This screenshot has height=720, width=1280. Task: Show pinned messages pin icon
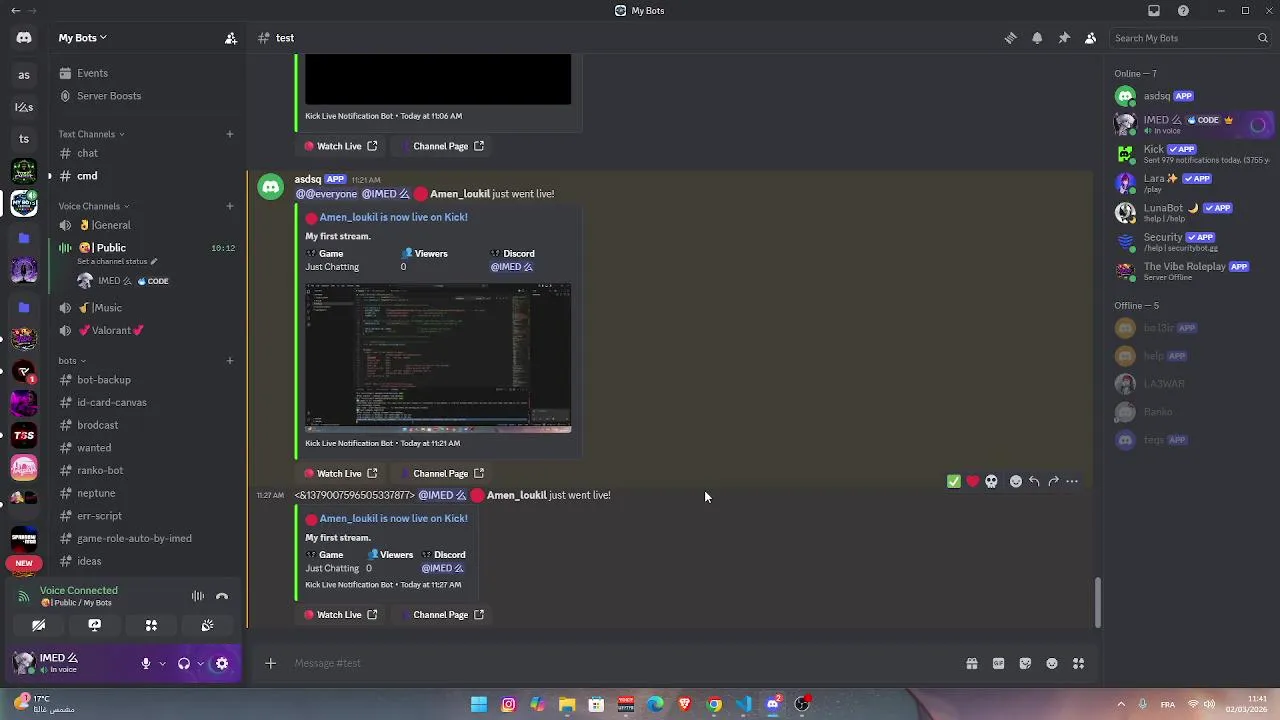coord(1064,38)
